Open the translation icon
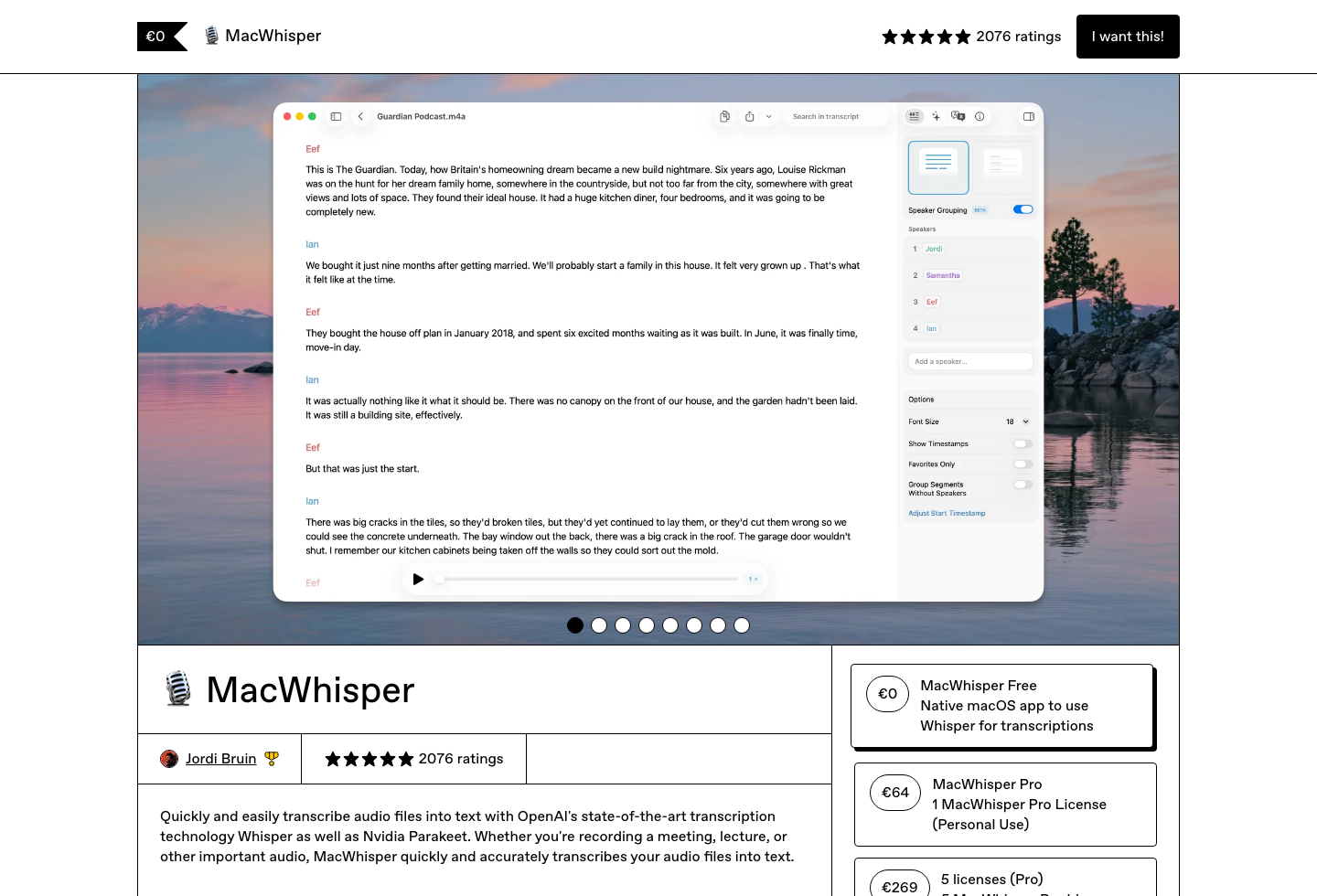1317x896 pixels. coord(958,116)
